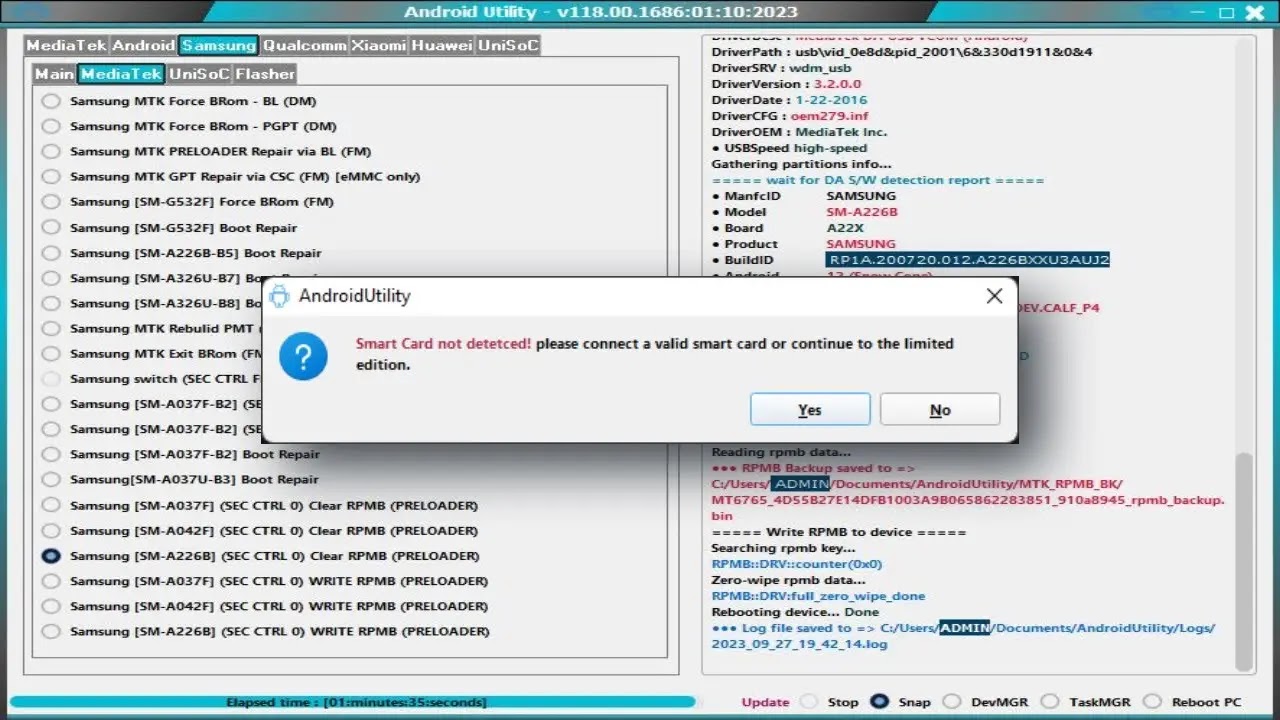Viewport: 1280px width, 720px height.
Task: Select the Snap radio button
Action: point(880,702)
